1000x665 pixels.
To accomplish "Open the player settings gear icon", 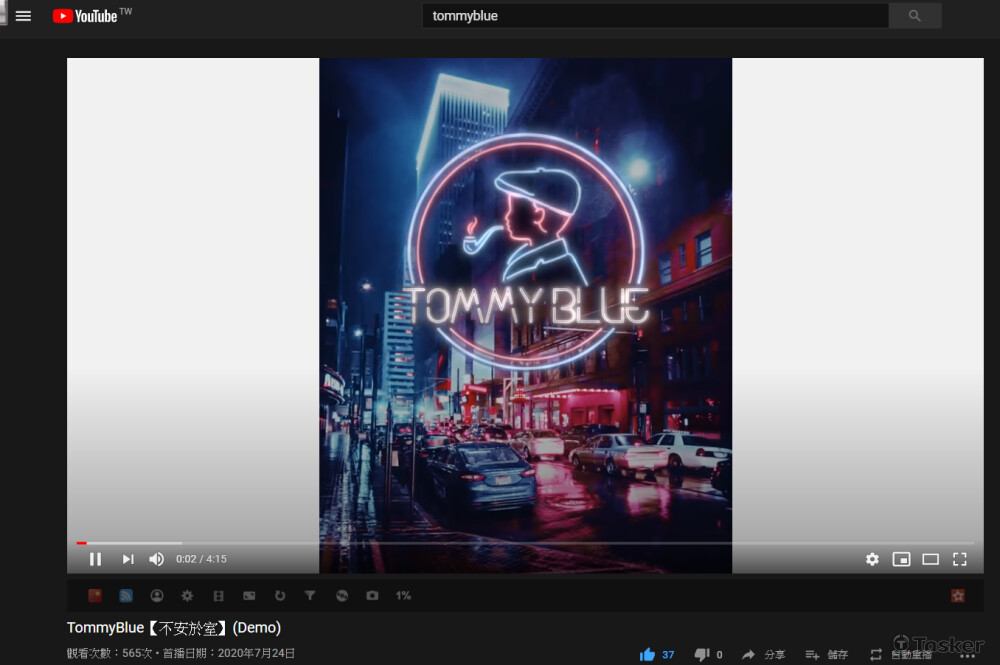I will (x=872, y=559).
